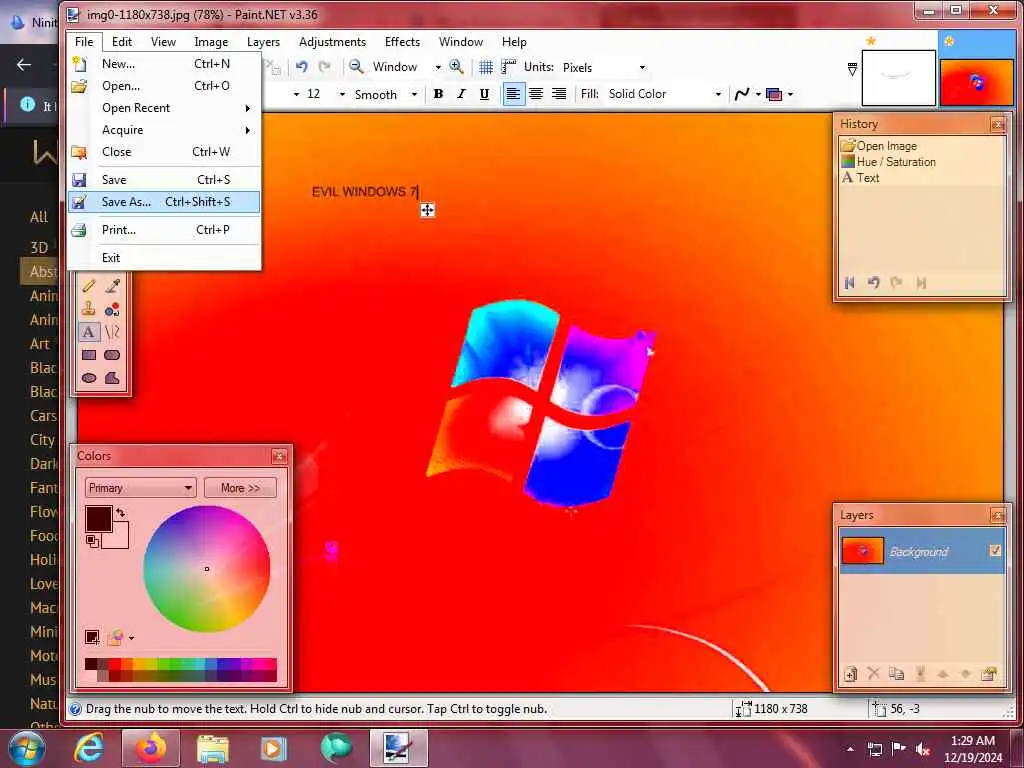Select the Ellipse shape tool
Viewport: 1024px width, 768px height.
pyautogui.click(x=89, y=377)
